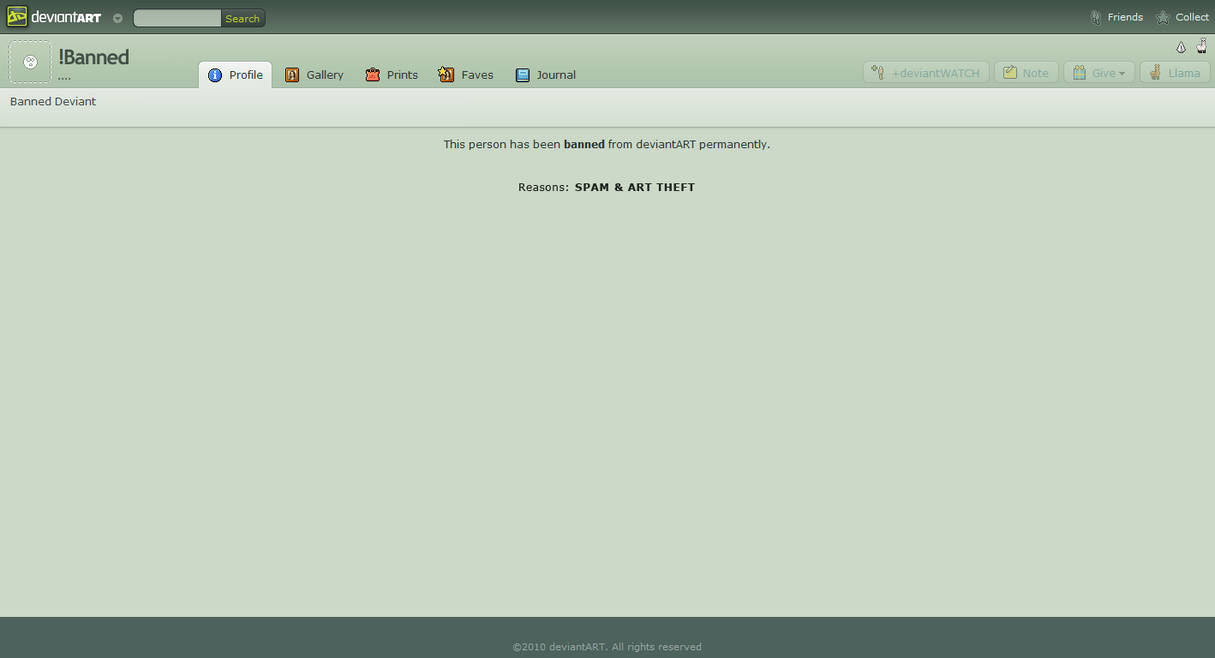
Task: Switch to the Faves tab
Action: point(466,75)
